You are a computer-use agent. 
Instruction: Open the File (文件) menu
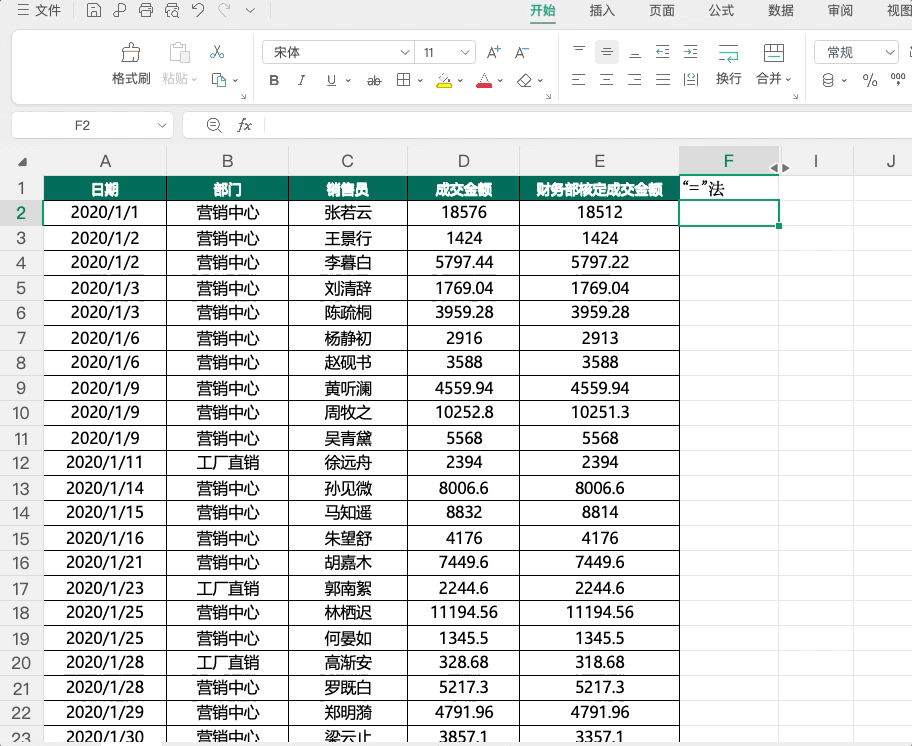pos(39,10)
